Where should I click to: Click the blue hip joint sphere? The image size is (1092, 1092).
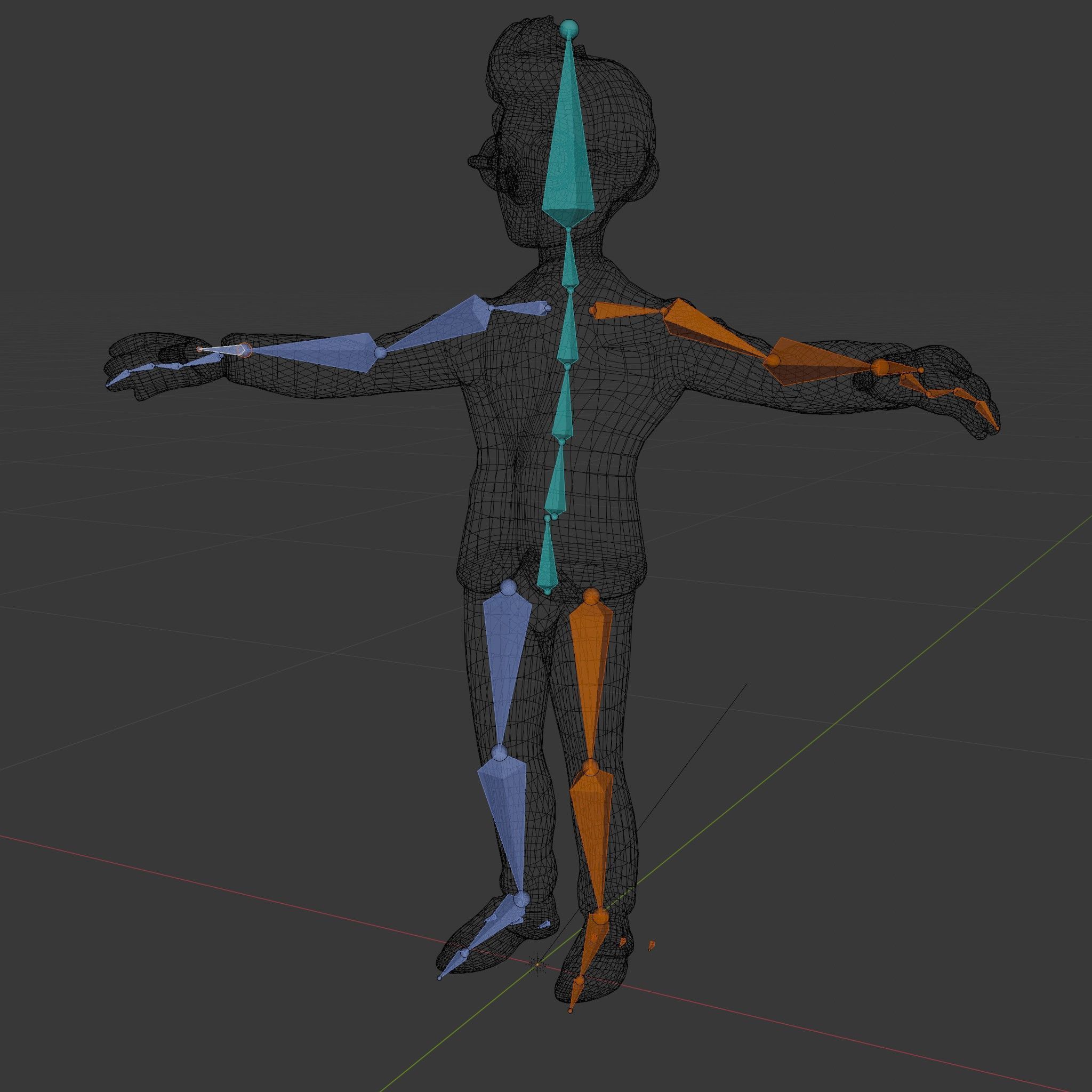(x=509, y=587)
